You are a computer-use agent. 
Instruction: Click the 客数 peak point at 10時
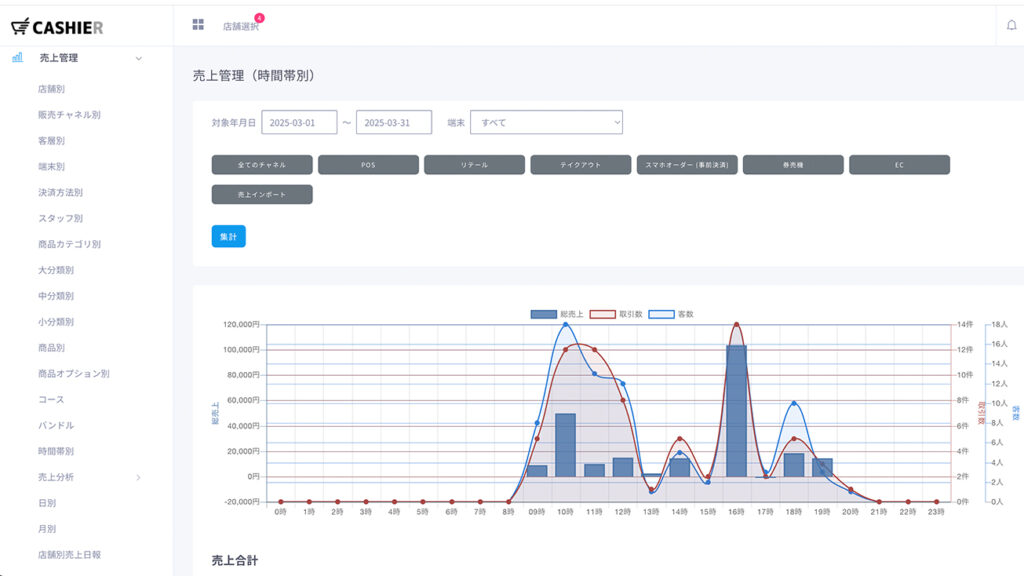[566, 324]
